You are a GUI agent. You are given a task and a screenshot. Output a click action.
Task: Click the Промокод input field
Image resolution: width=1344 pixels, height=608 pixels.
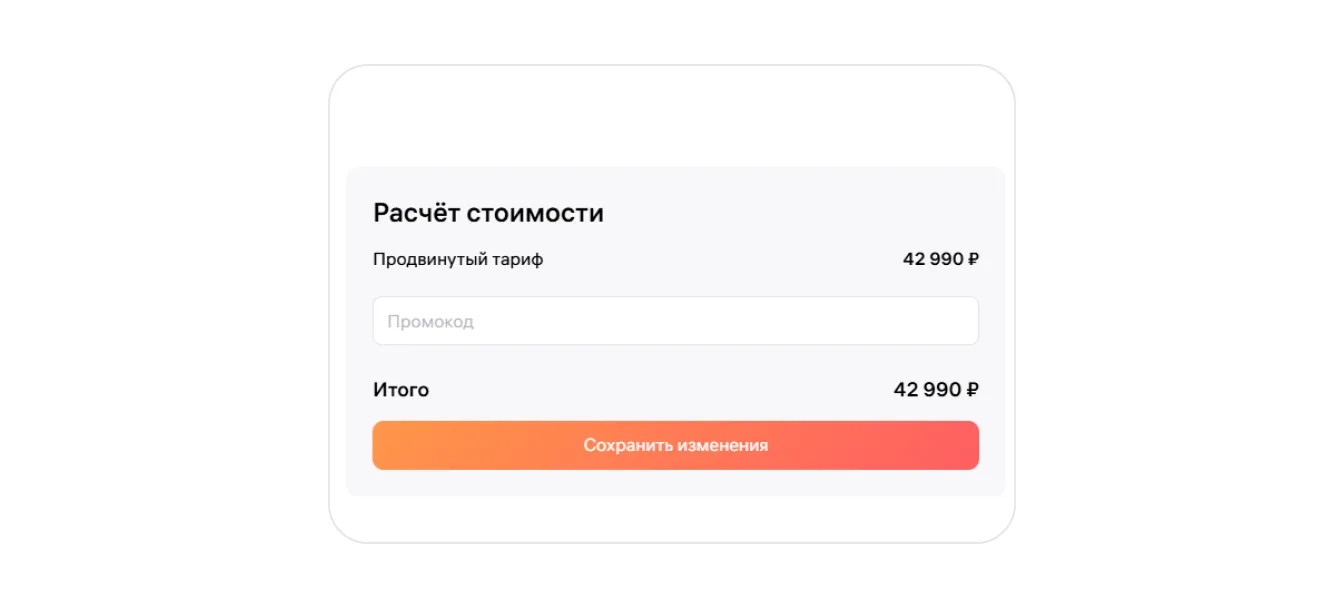675,321
